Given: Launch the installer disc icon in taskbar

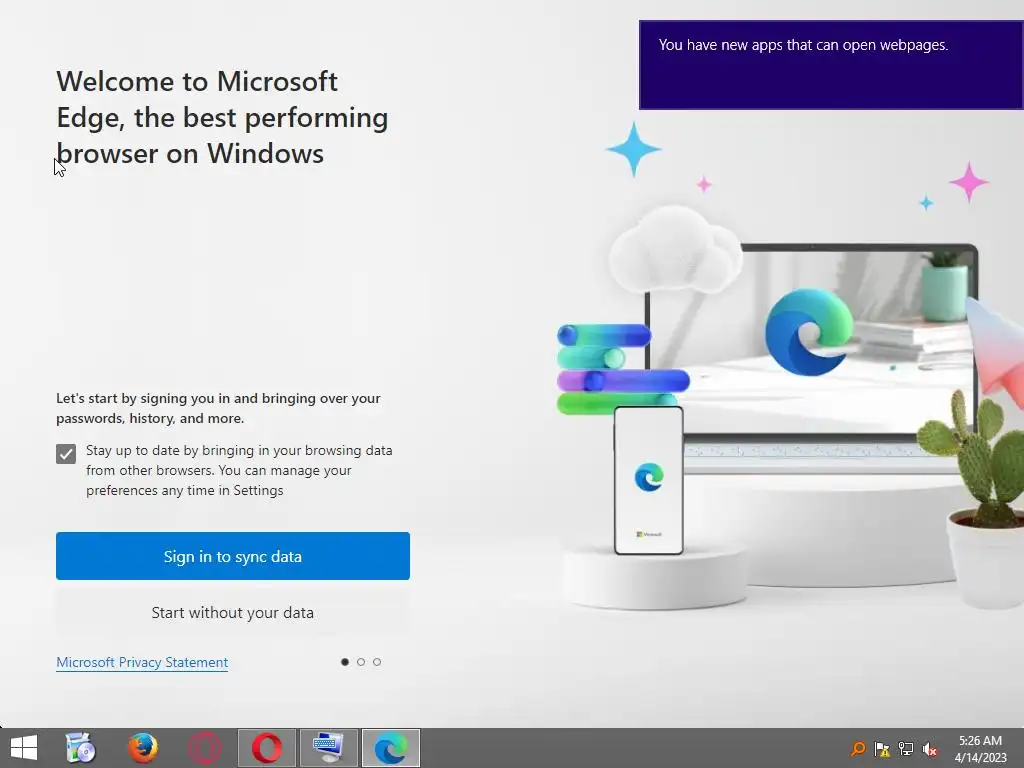Looking at the screenshot, I should click(81, 748).
